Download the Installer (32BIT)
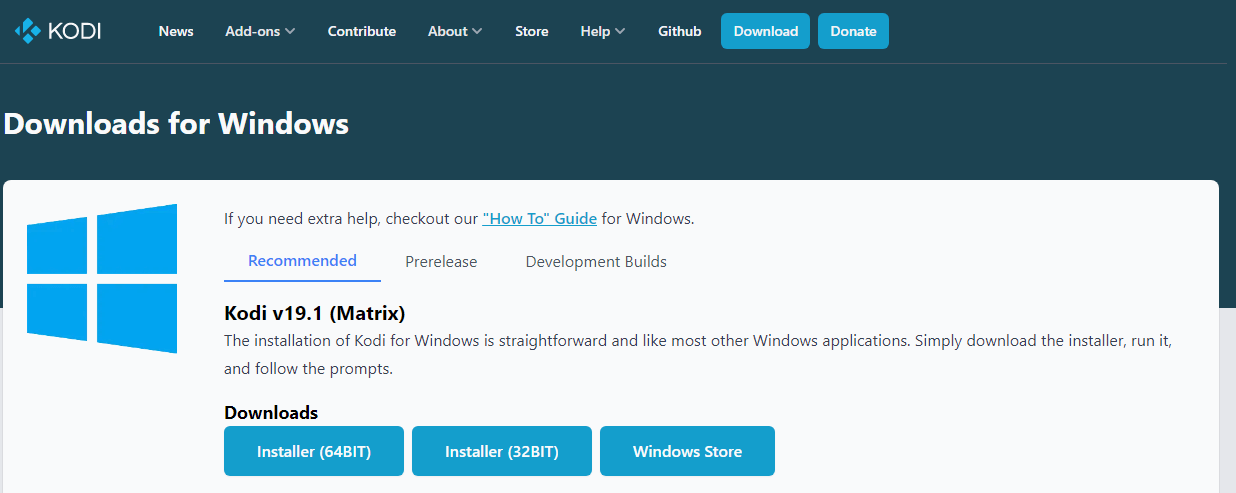 [x=502, y=451]
